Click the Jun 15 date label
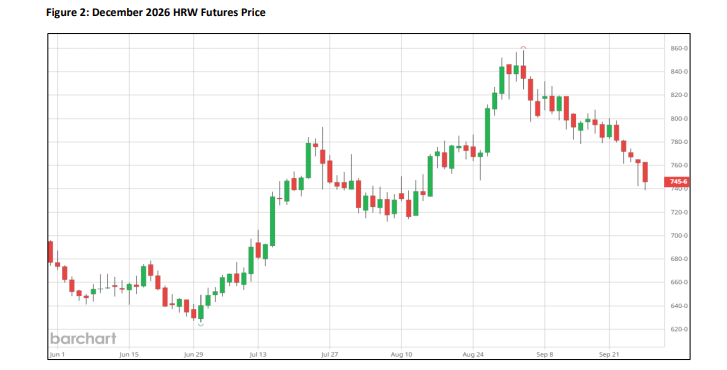 pyautogui.click(x=129, y=355)
